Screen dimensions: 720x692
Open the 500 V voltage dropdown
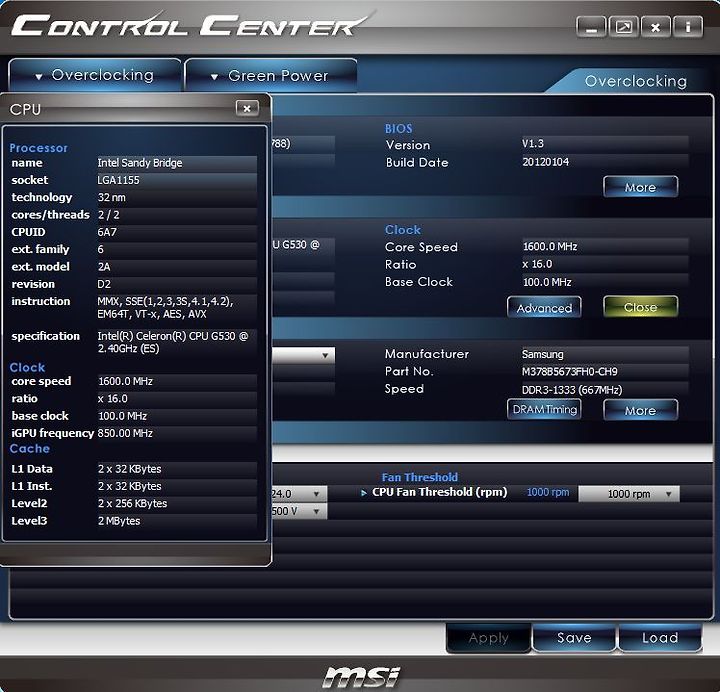(299, 511)
